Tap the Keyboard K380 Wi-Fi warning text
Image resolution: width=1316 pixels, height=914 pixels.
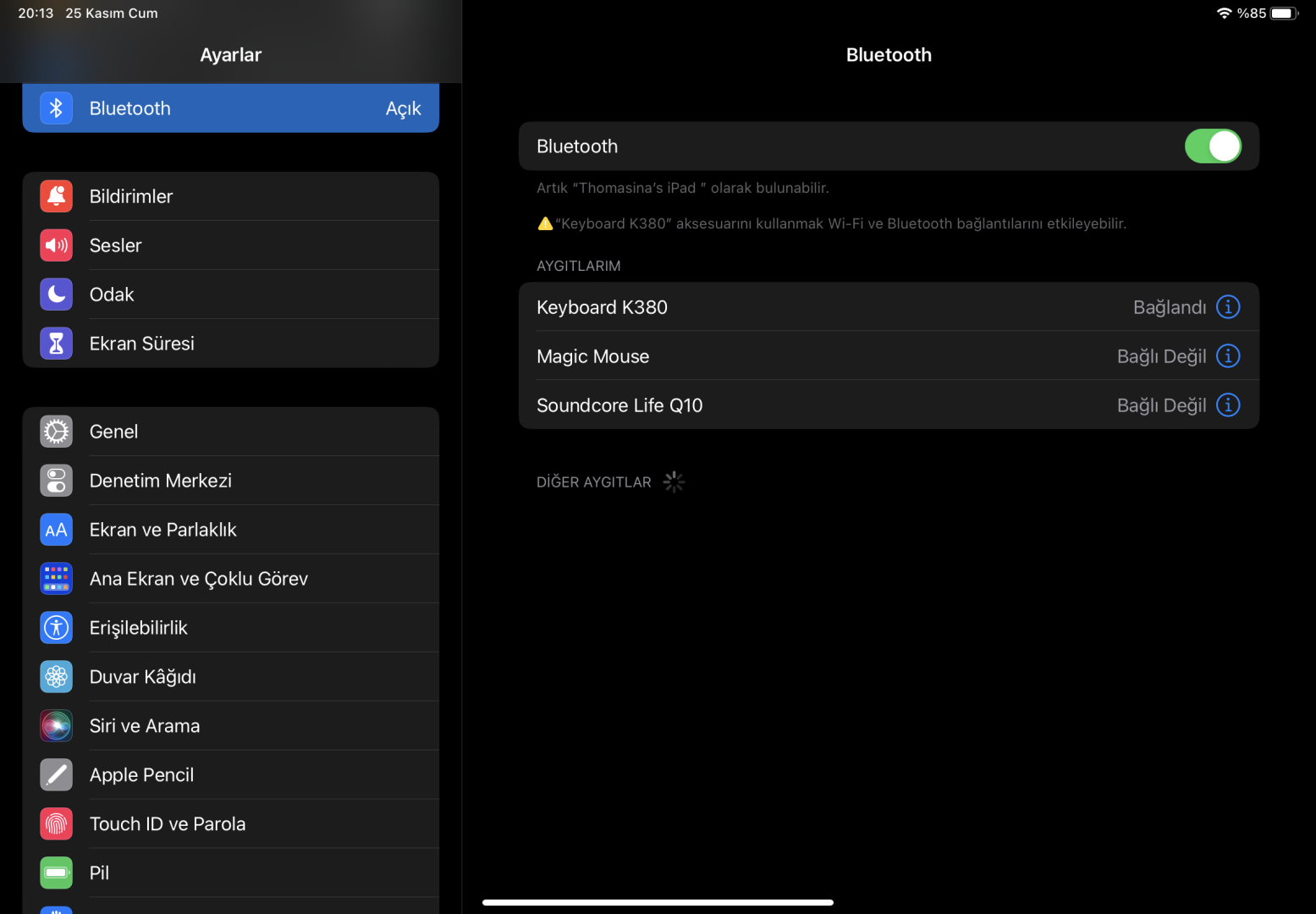click(x=841, y=223)
